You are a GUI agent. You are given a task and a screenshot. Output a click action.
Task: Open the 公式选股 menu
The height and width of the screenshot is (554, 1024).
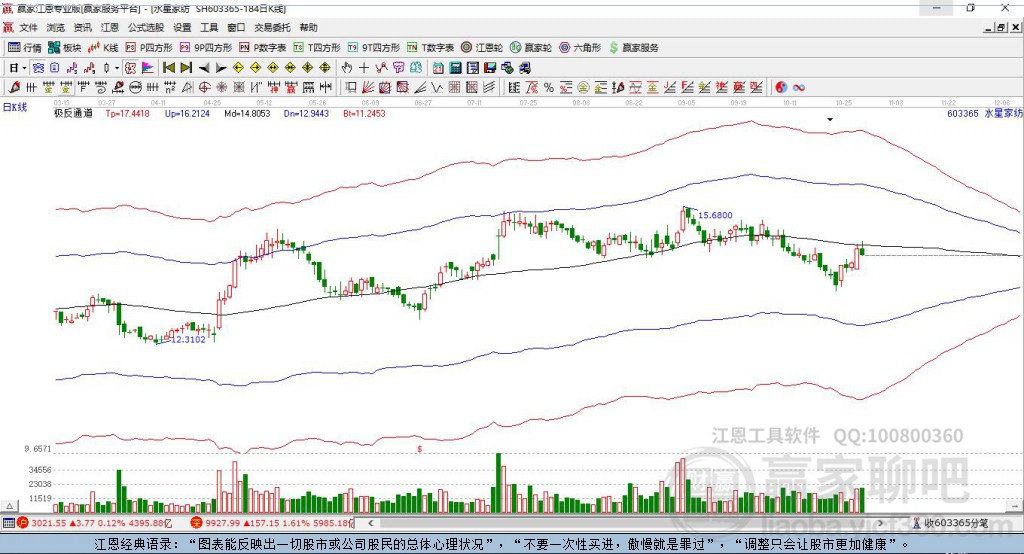[146, 27]
